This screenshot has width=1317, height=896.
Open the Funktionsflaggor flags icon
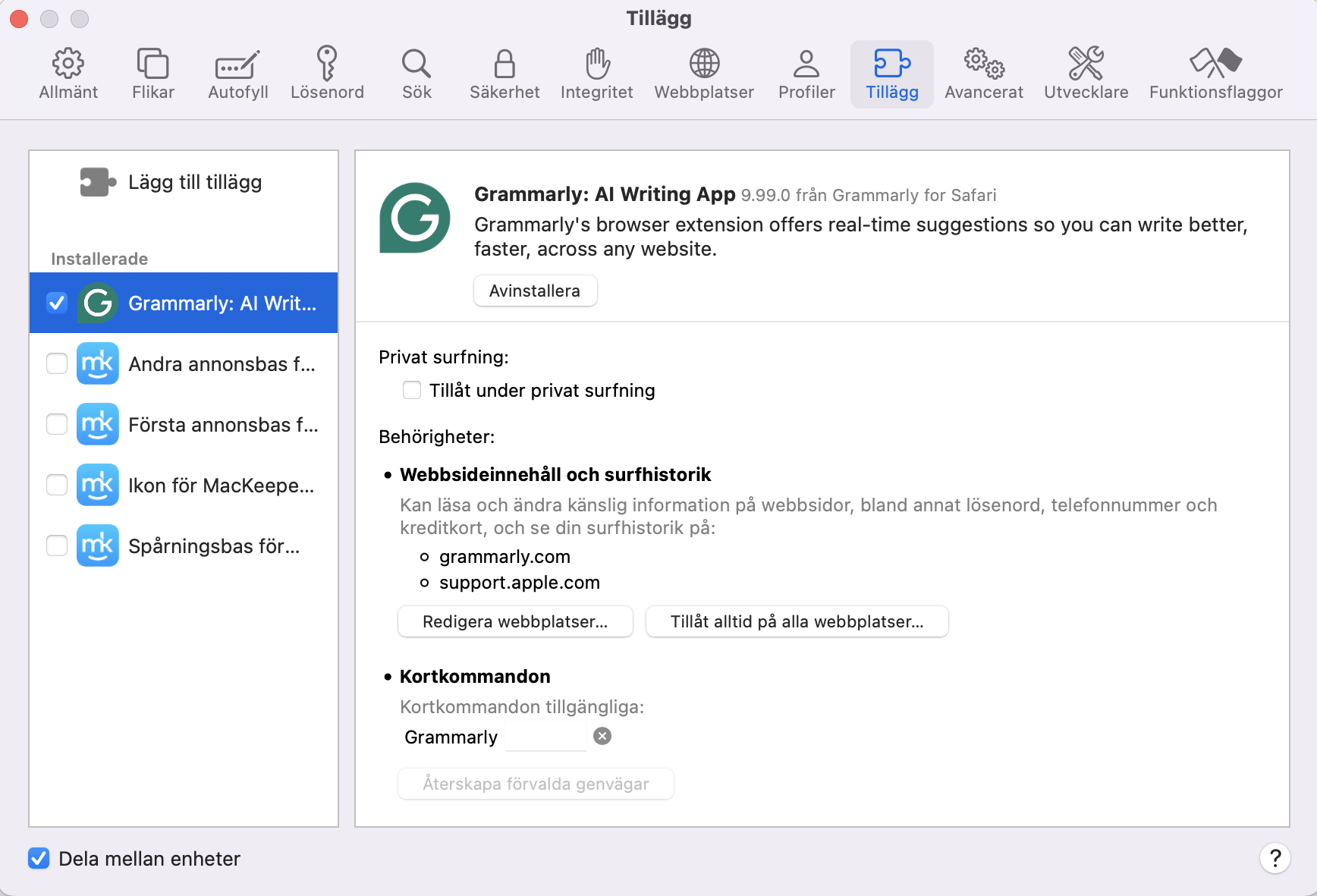pyautogui.click(x=1215, y=64)
